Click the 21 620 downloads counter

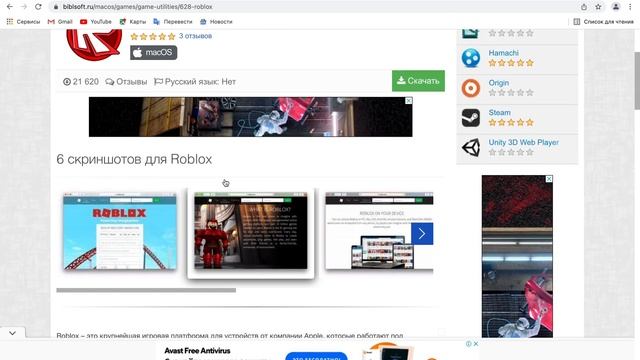[81, 82]
